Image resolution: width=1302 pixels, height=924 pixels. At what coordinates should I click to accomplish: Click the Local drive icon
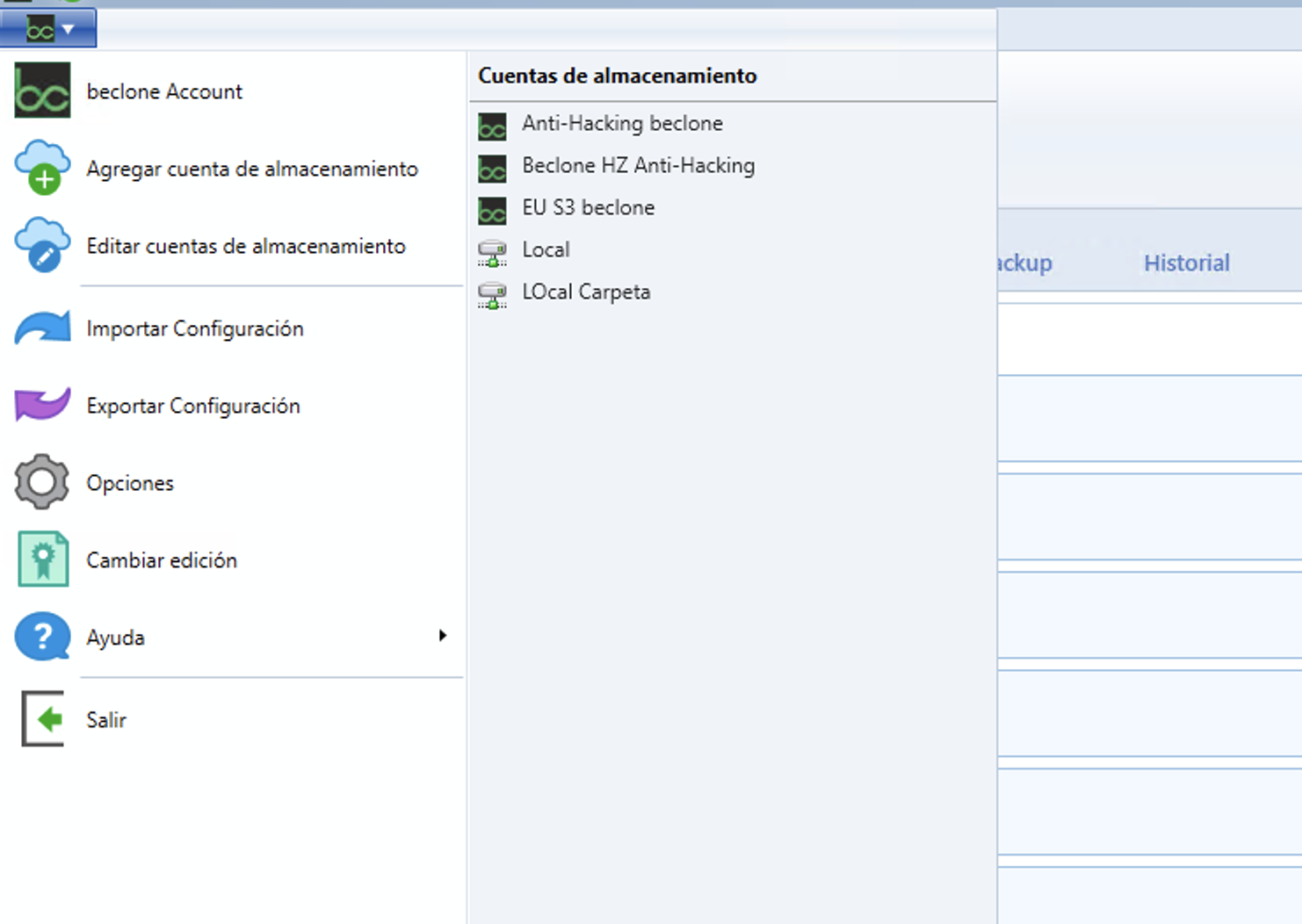pyautogui.click(x=492, y=253)
